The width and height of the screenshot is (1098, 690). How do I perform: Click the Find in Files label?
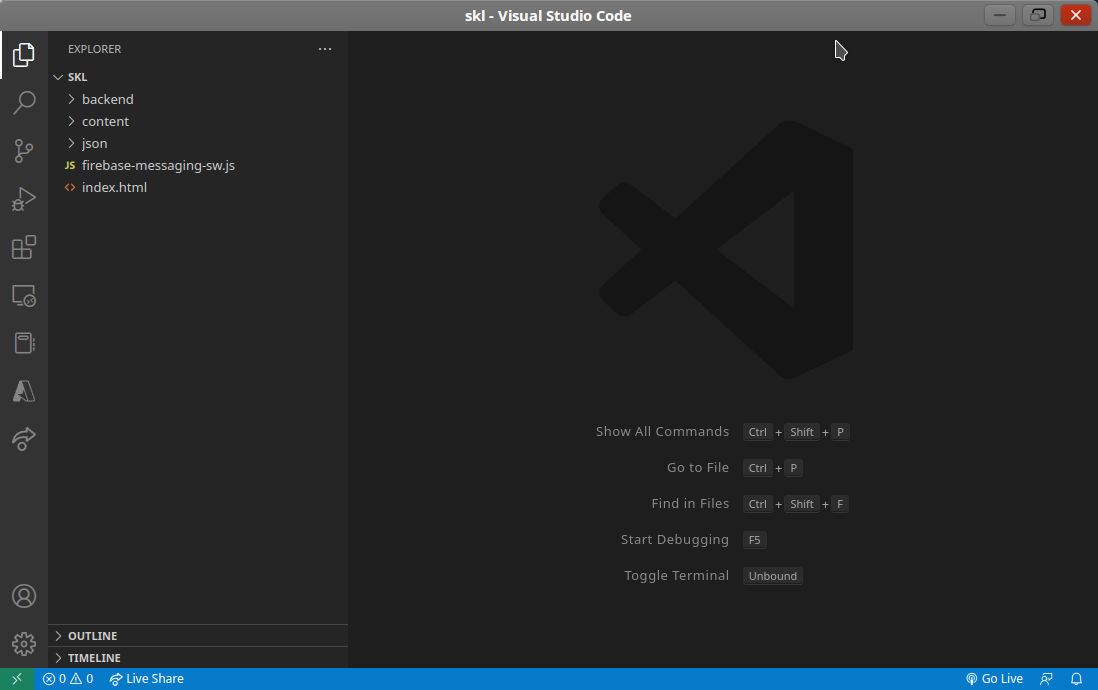tap(690, 504)
